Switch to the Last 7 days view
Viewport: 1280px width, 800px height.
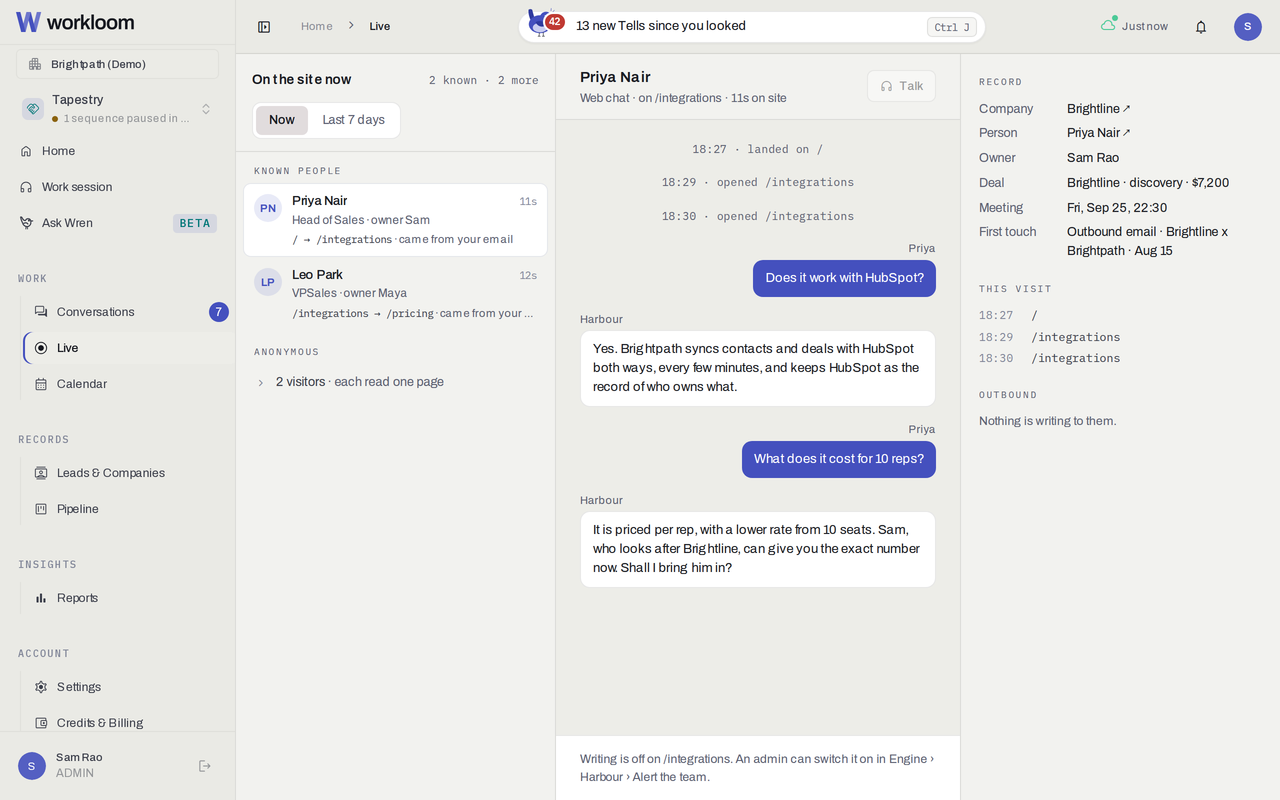(353, 120)
